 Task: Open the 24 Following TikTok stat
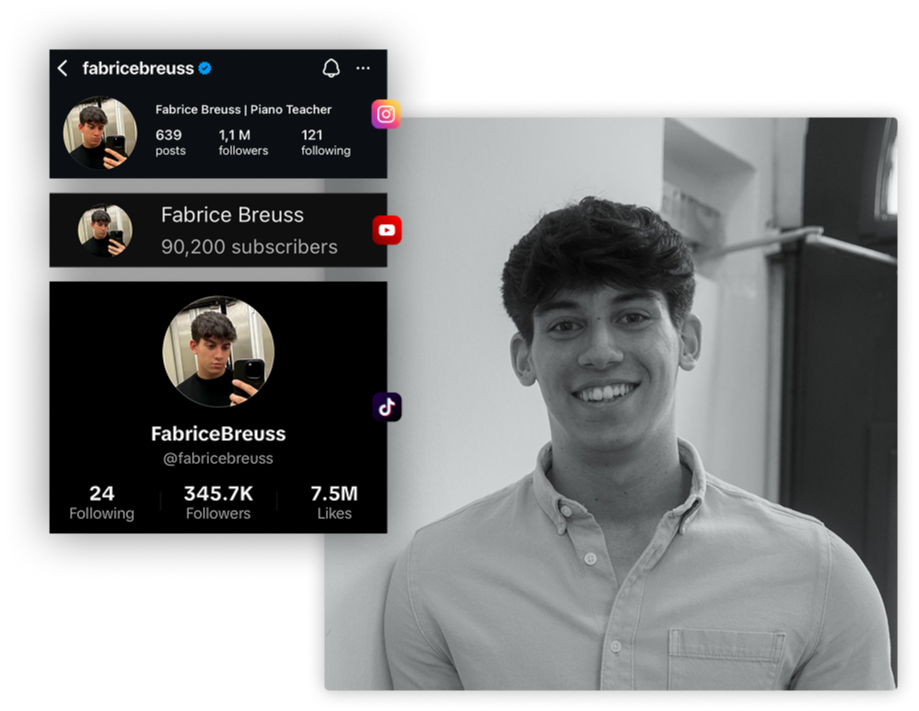[101, 502]
